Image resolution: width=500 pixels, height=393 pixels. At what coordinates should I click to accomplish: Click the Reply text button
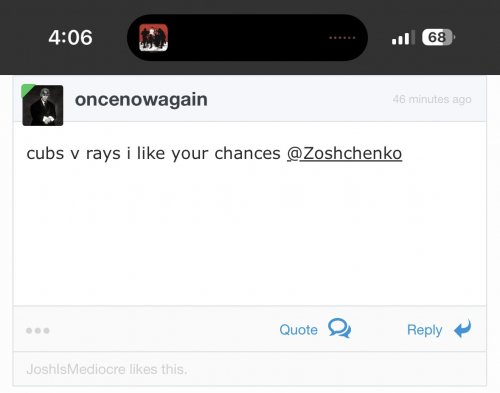(x=424, y=330)
